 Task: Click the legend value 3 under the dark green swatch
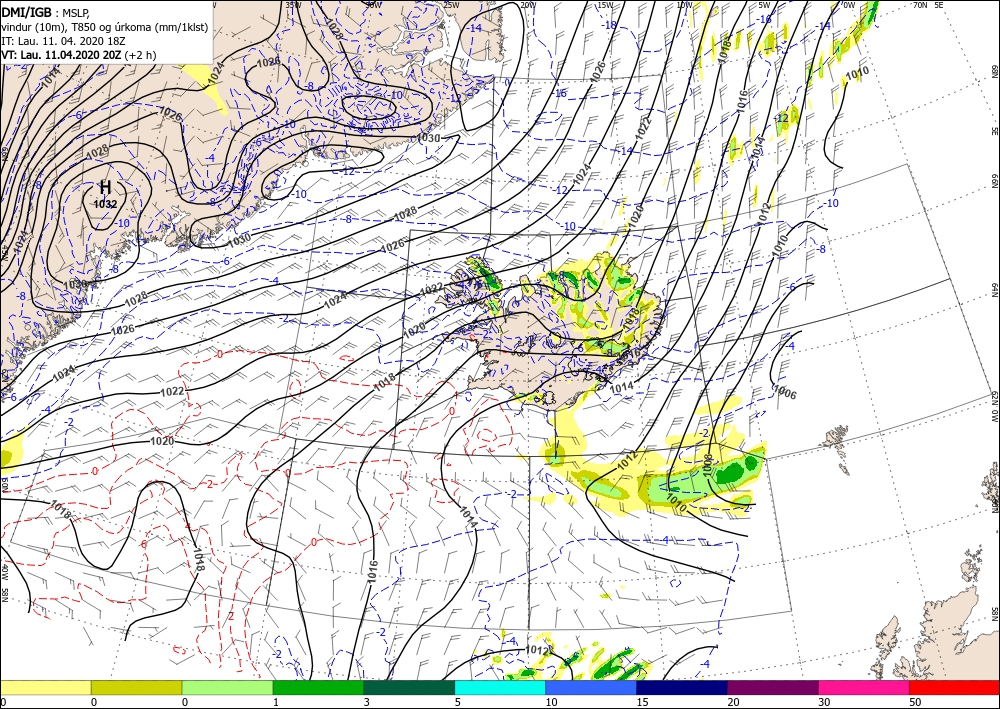(x=367, y=702)
